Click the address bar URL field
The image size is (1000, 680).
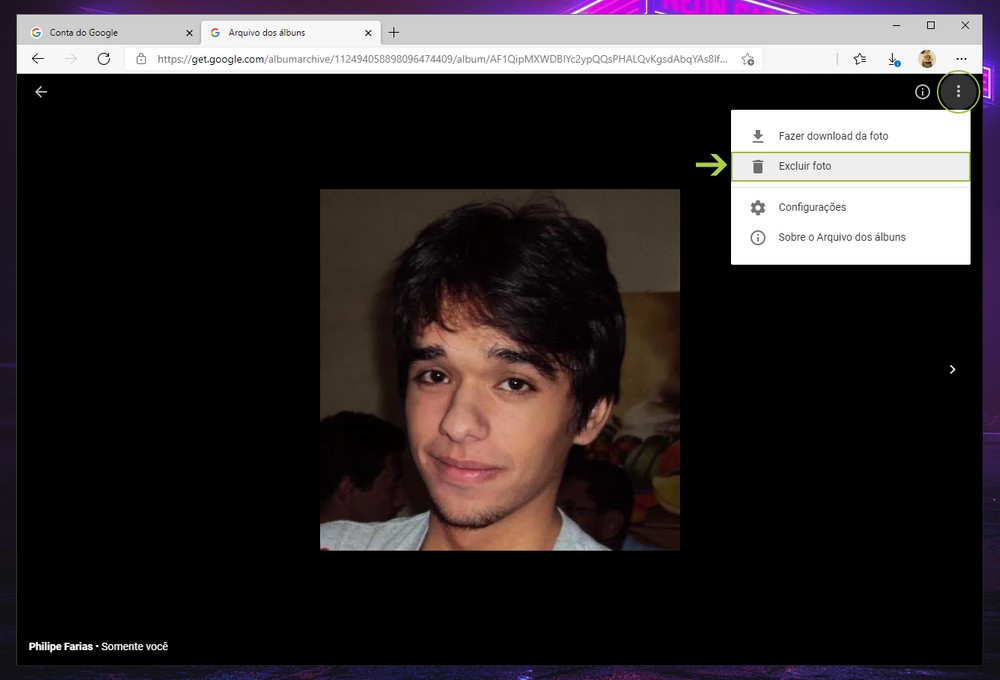coord(440,59)
